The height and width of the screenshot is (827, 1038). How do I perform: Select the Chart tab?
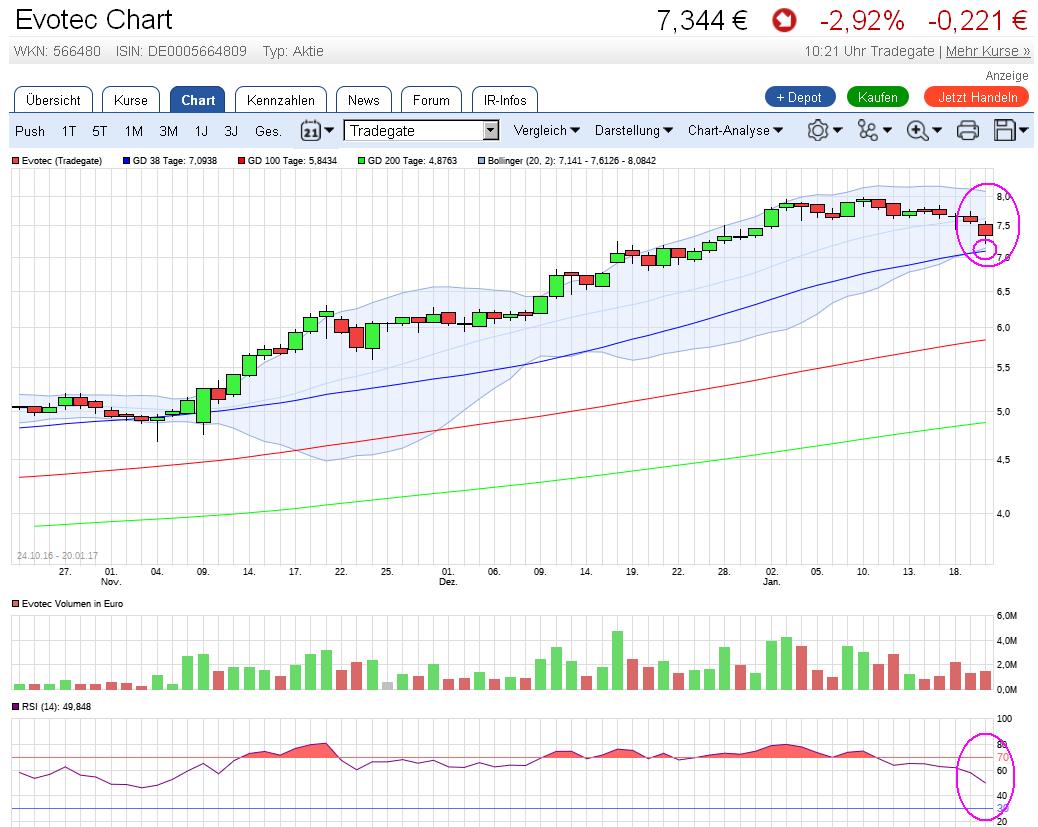click(198, 100)
